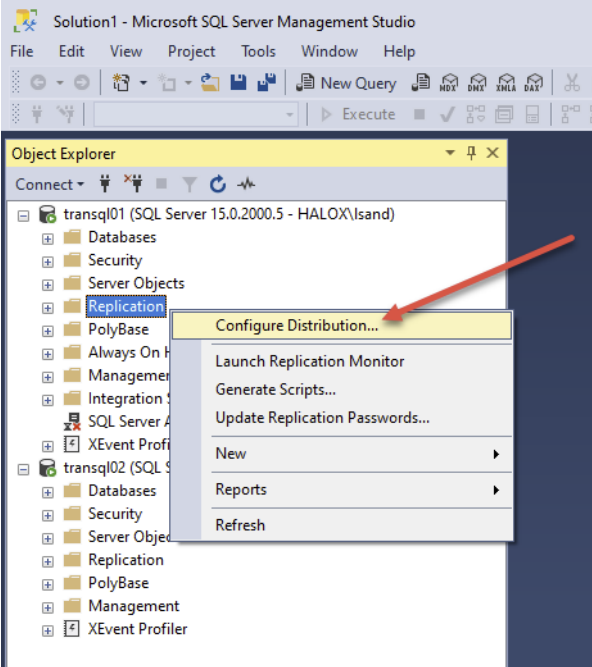Image resolution: width=592 pixels, height=667 pixels.
Task: Open the Window menu
Action: coord(330,51)
